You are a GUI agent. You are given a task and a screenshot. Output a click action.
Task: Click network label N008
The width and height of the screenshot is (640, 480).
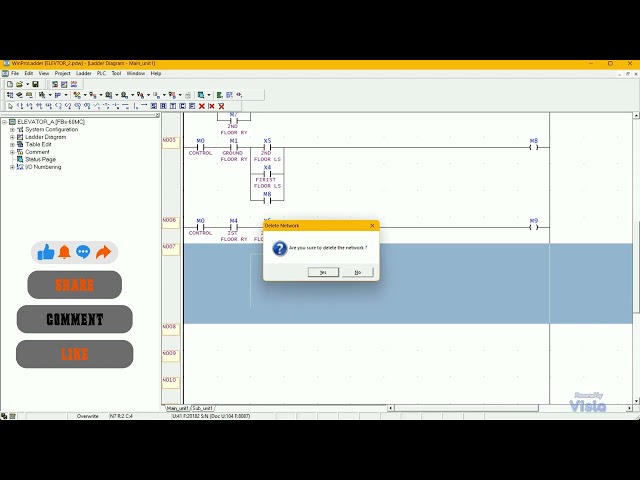pos(171,329)
